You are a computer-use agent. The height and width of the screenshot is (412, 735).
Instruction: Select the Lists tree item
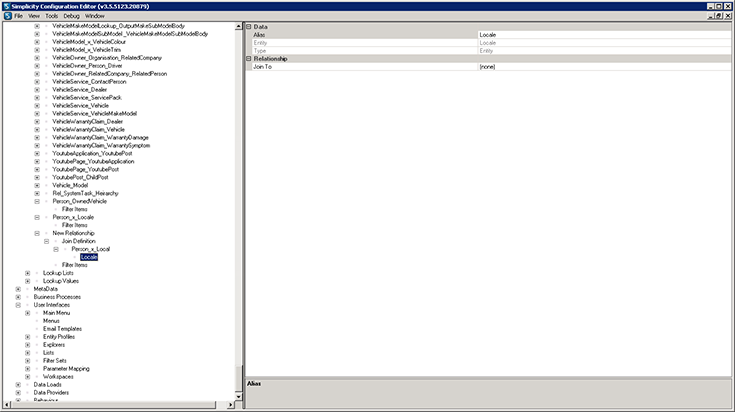coord(48,352)
